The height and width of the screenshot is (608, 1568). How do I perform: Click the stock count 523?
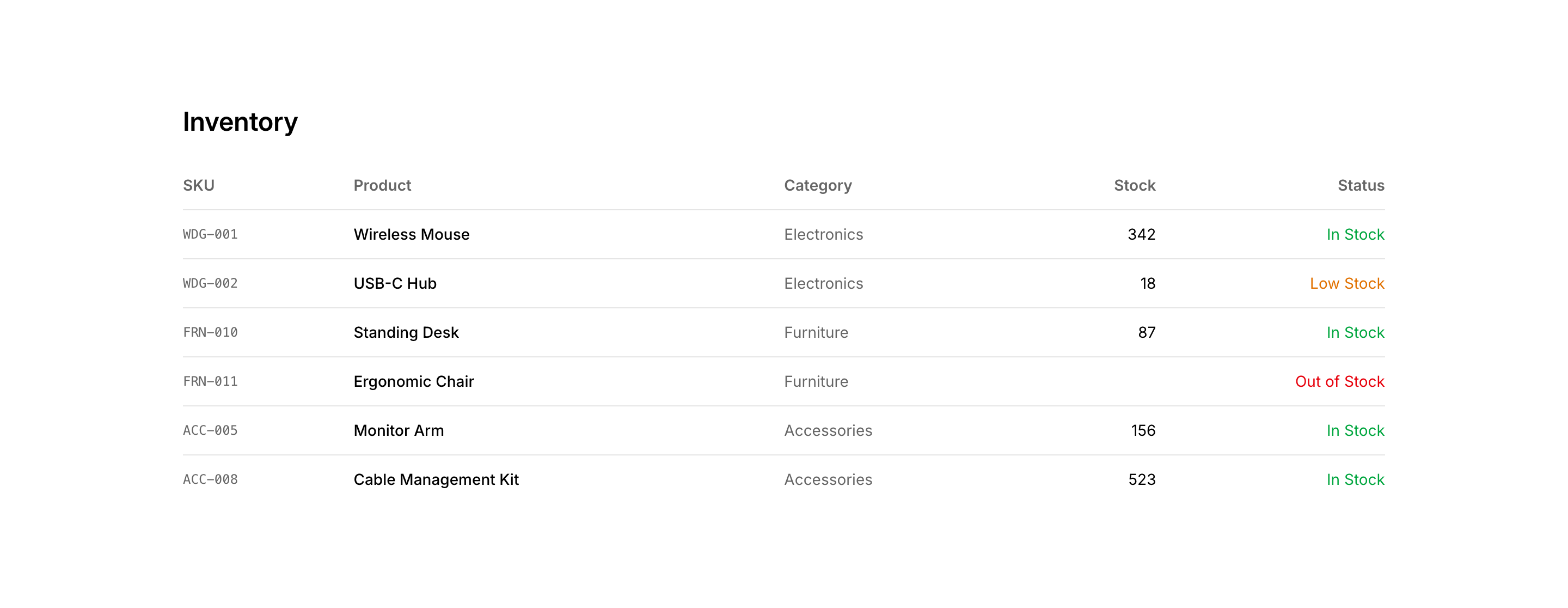point(1141,479)
